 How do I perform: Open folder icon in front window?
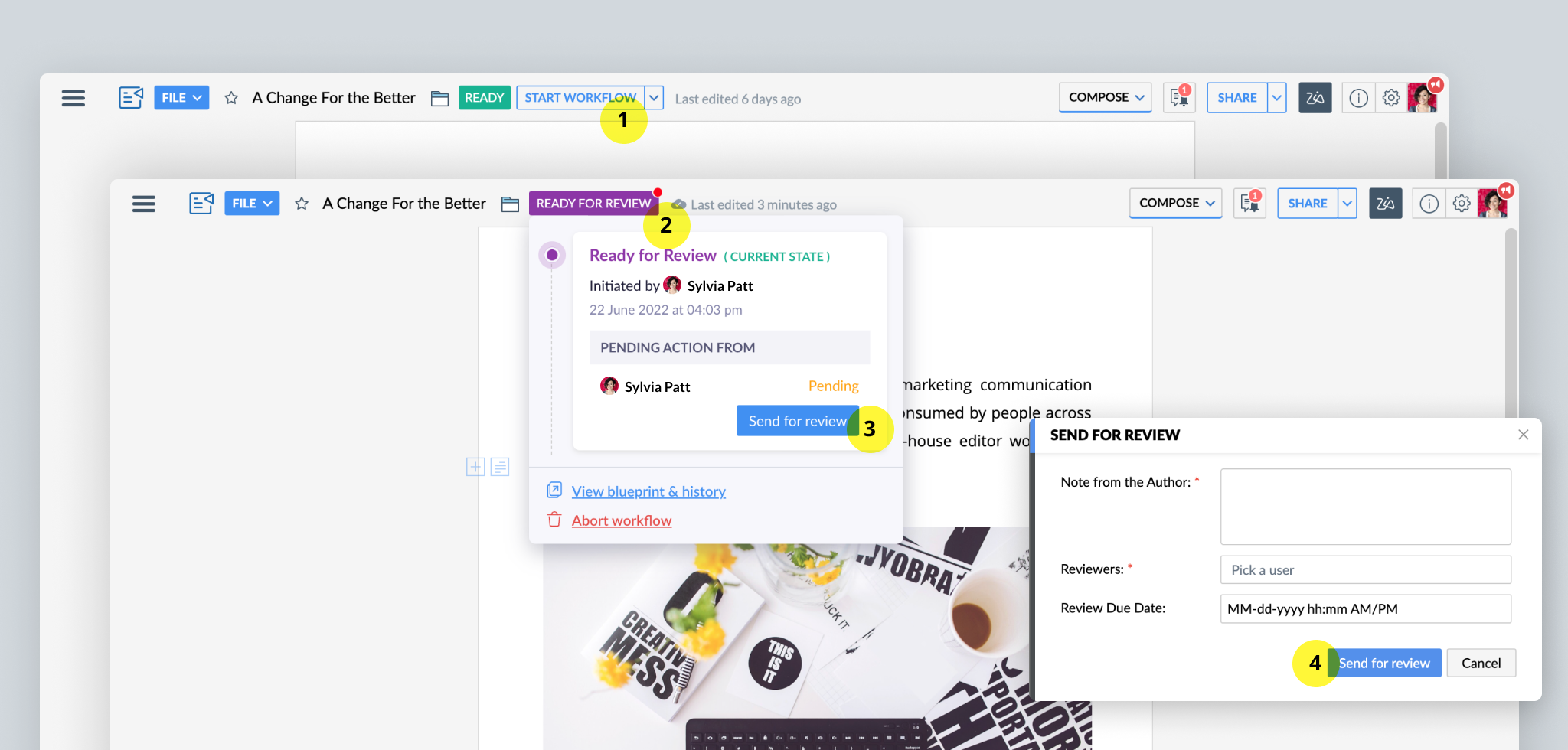510,204
